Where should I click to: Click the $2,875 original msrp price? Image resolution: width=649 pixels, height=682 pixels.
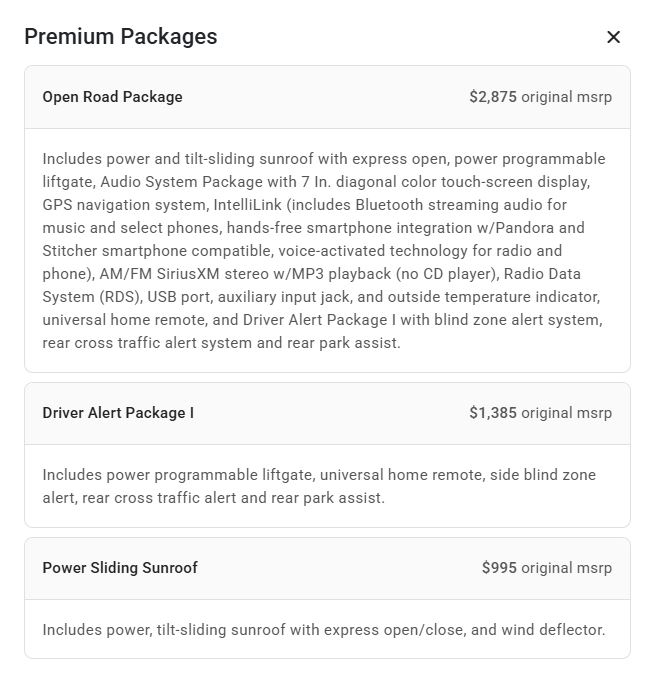(540, 97)
